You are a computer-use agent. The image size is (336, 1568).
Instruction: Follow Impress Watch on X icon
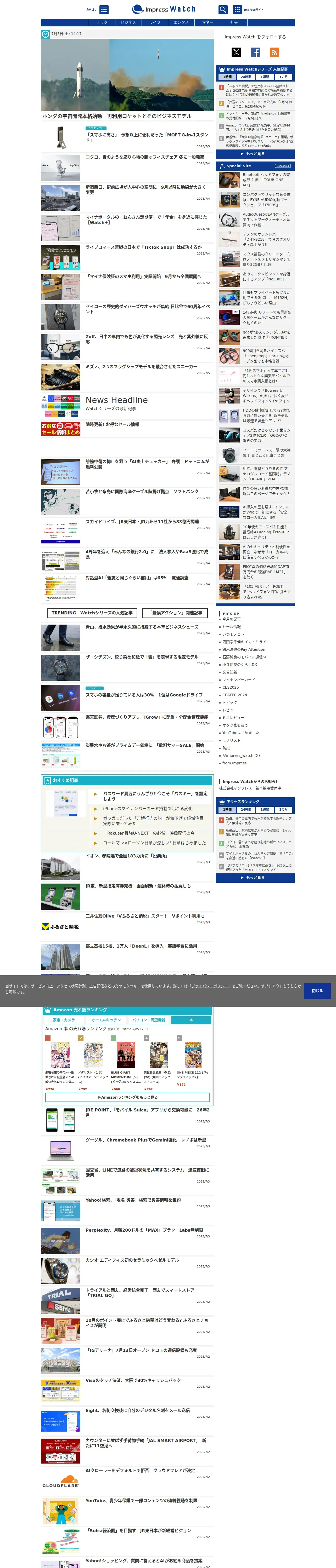236,52
